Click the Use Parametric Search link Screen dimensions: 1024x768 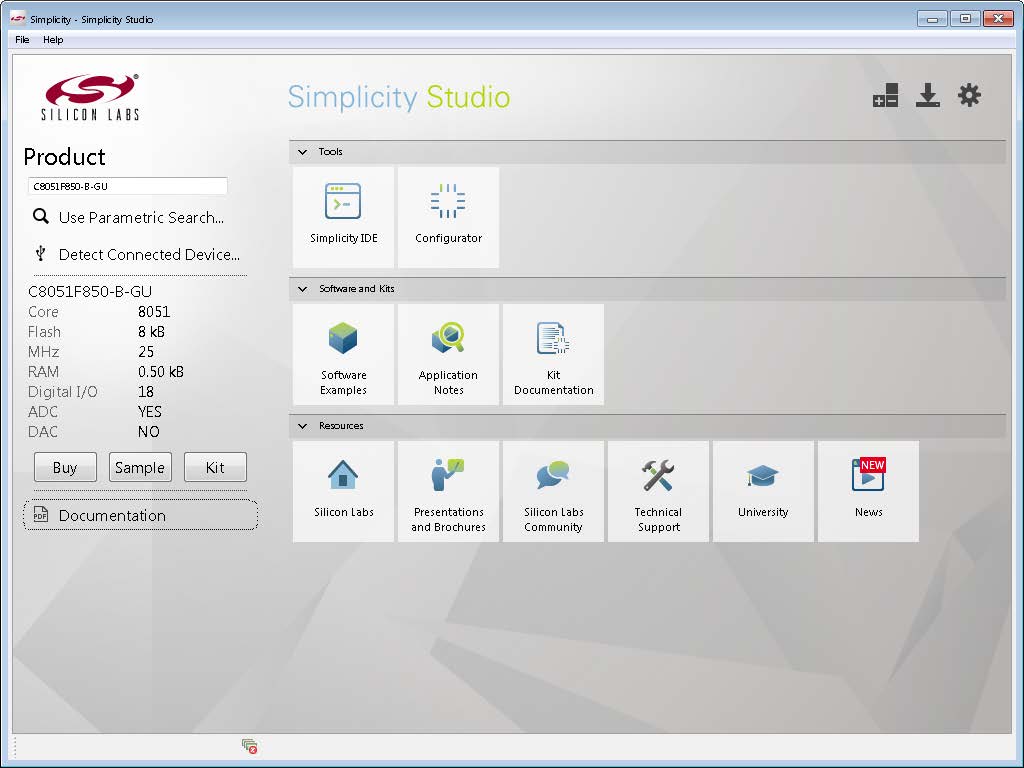click(140, 217)
